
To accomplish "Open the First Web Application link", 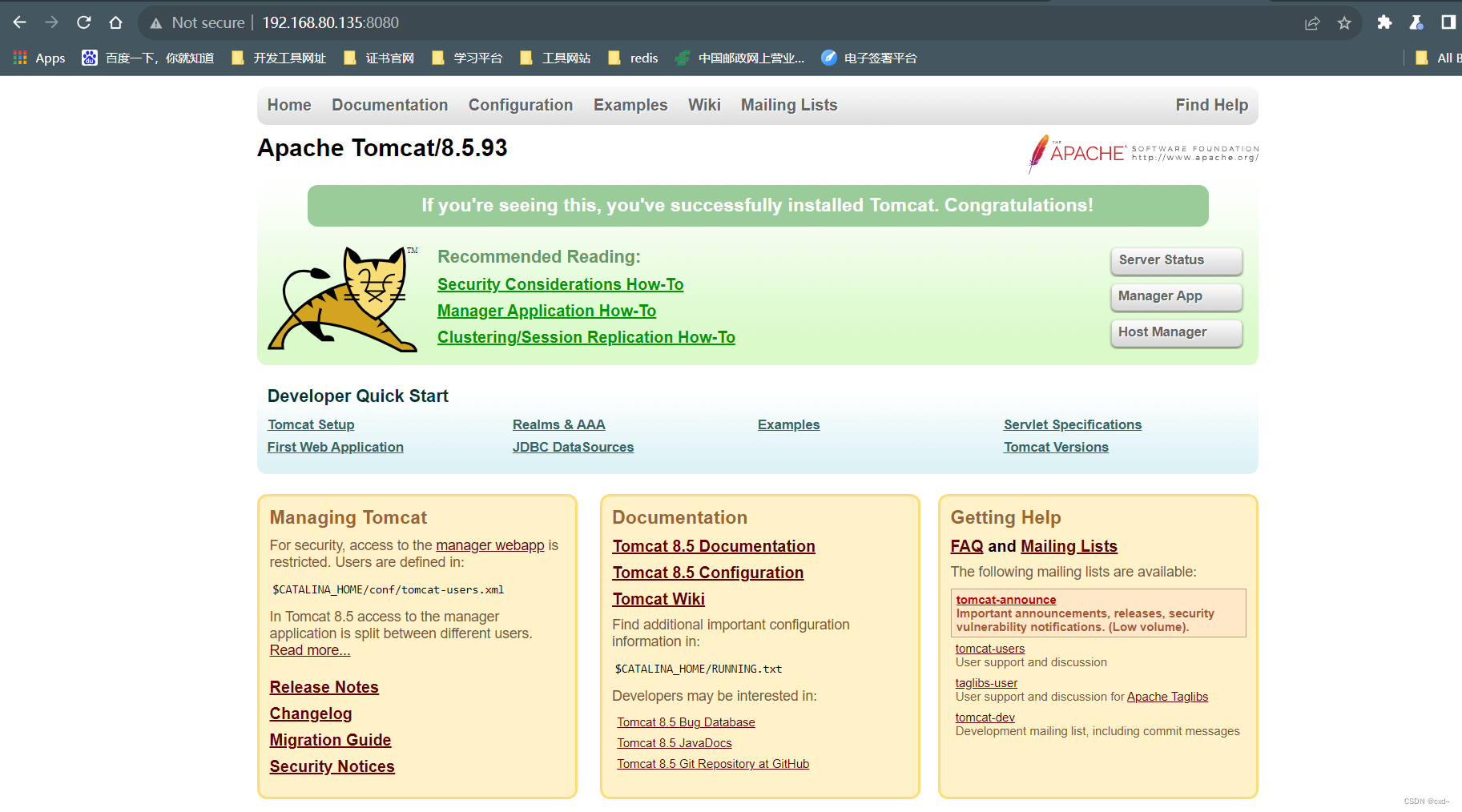I will (336, 447).
